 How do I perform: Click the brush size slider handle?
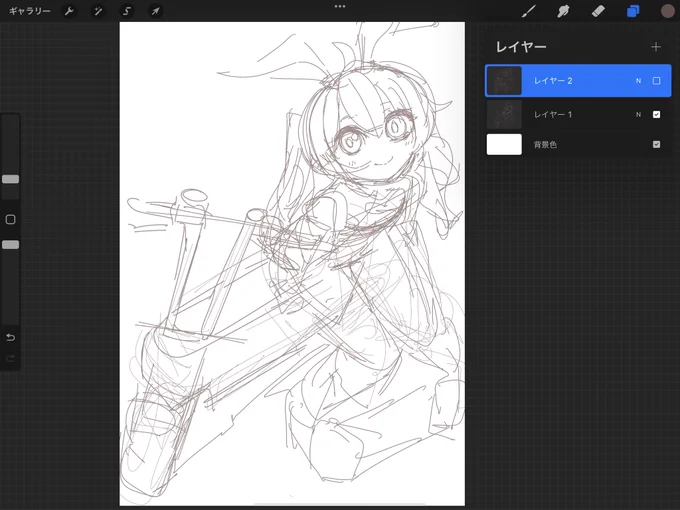tap(10, 179)
